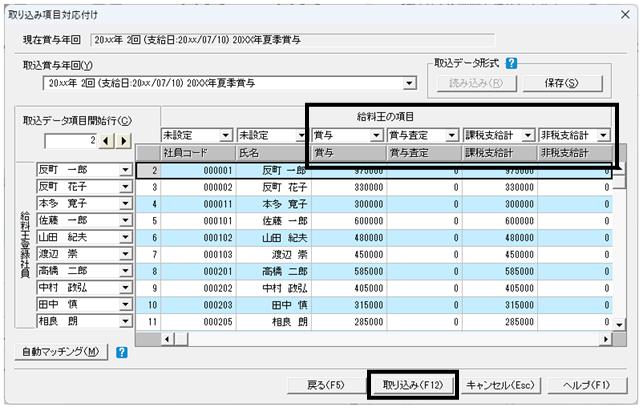
Task: Click the 社員コード column header
Action: 198,153
